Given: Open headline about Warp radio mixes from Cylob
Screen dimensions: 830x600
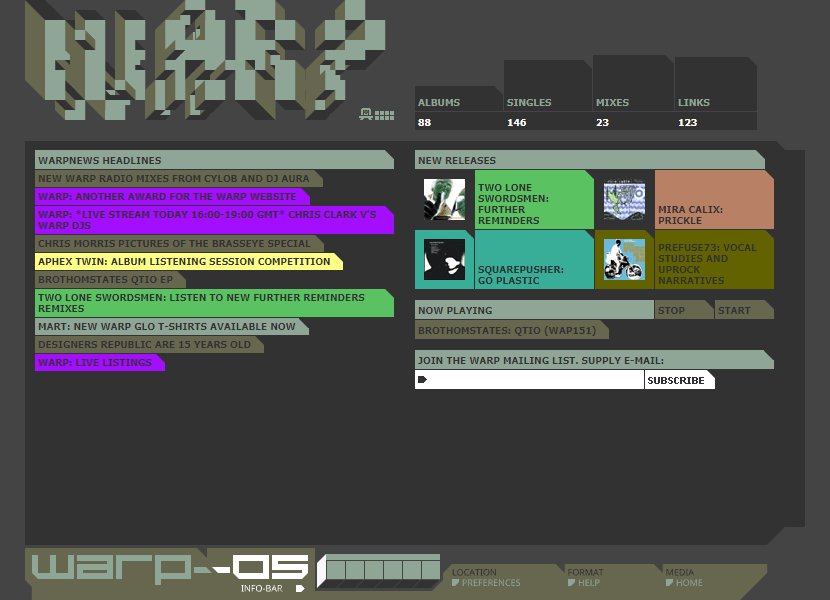Looking at the screenshot, I should tap(179, 178).
